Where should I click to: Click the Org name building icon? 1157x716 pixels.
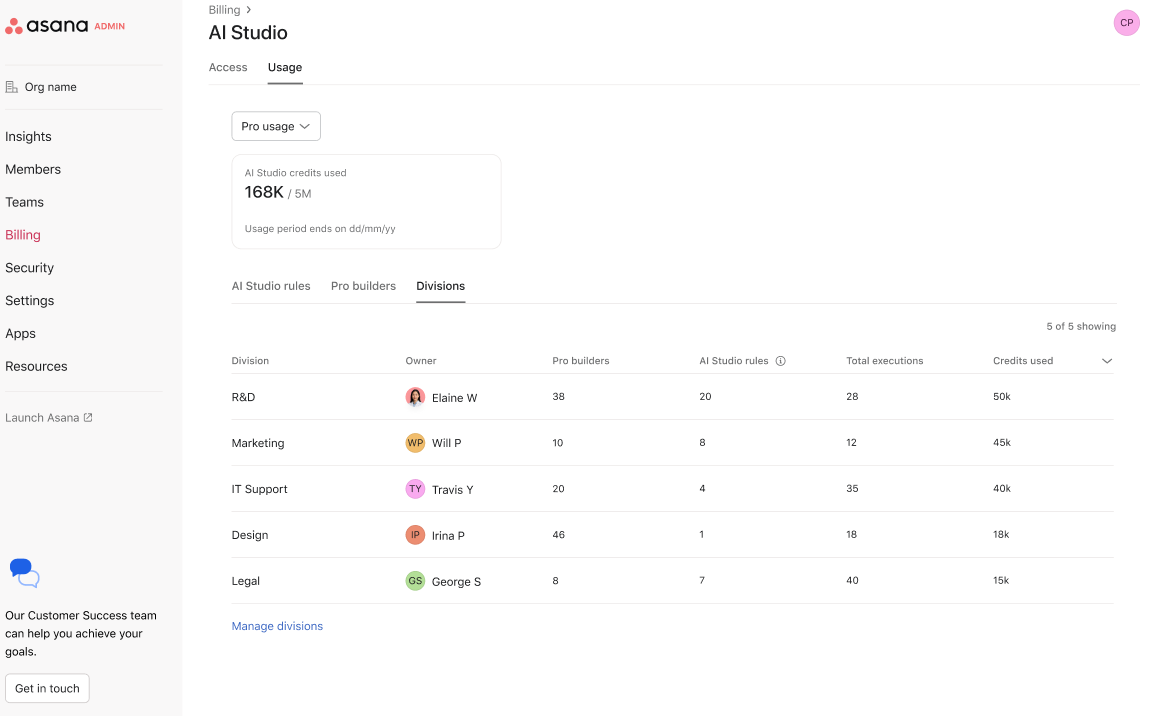pyautogui.click(x=12, y=87)
